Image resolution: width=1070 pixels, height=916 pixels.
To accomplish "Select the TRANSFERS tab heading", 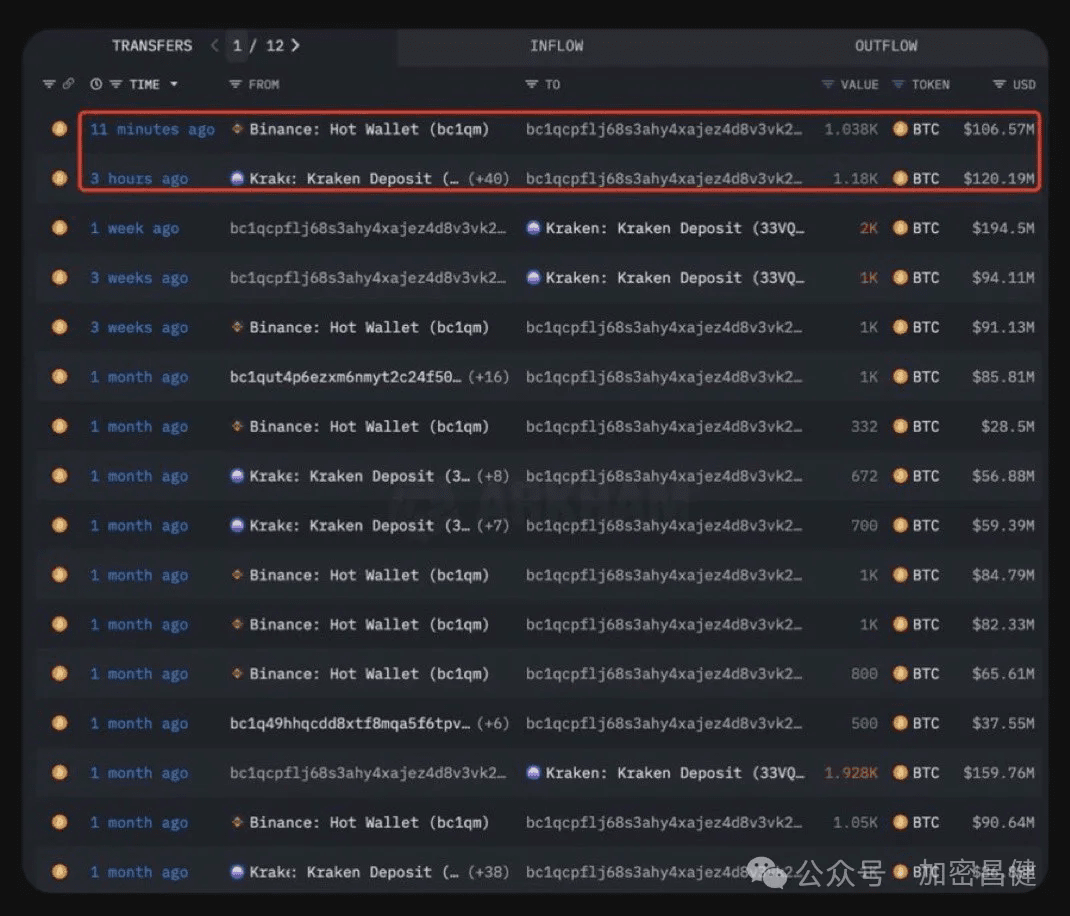I will pos(151,46).
